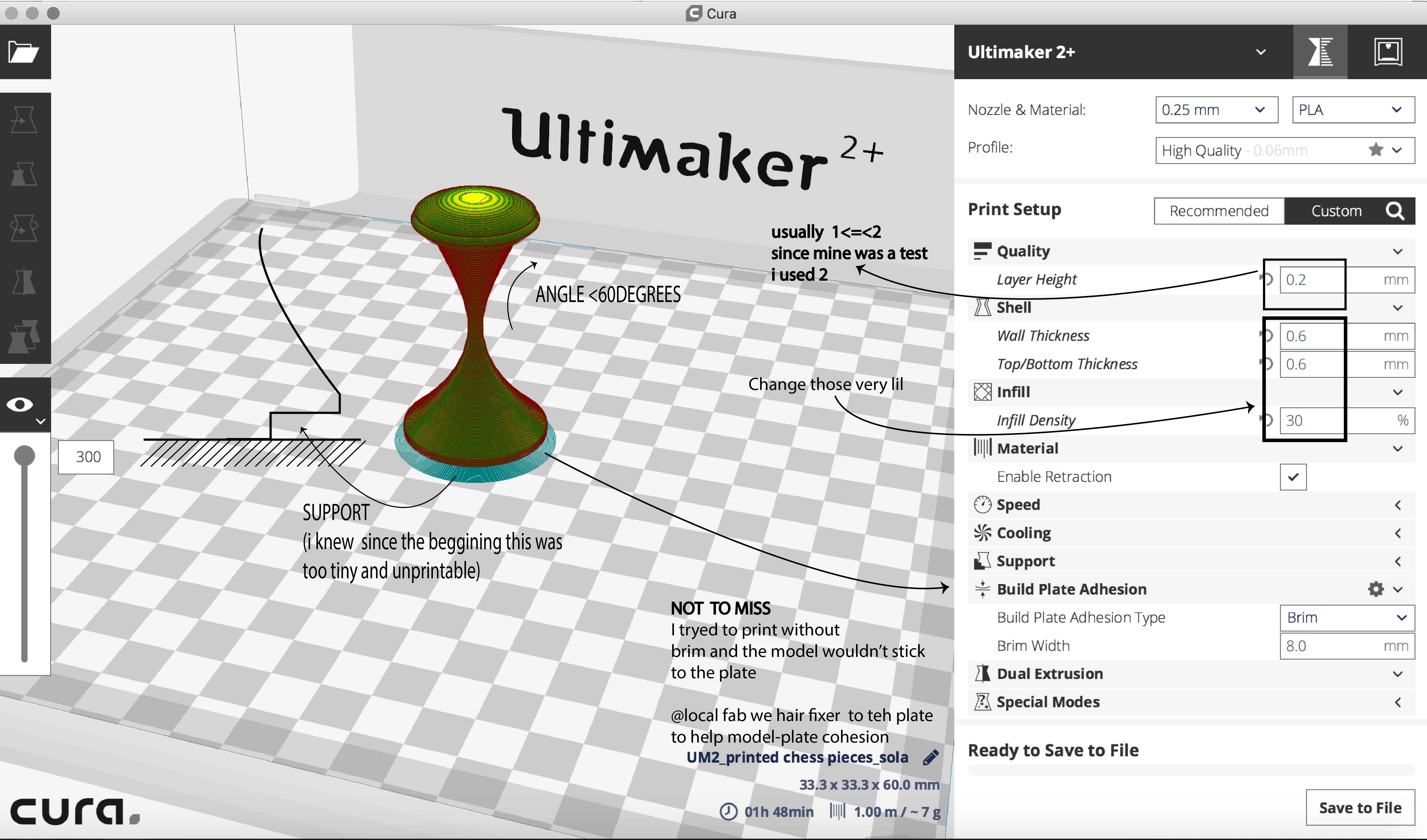
Task: Rename job with the pencil icon
Action: tap(930, 757)
